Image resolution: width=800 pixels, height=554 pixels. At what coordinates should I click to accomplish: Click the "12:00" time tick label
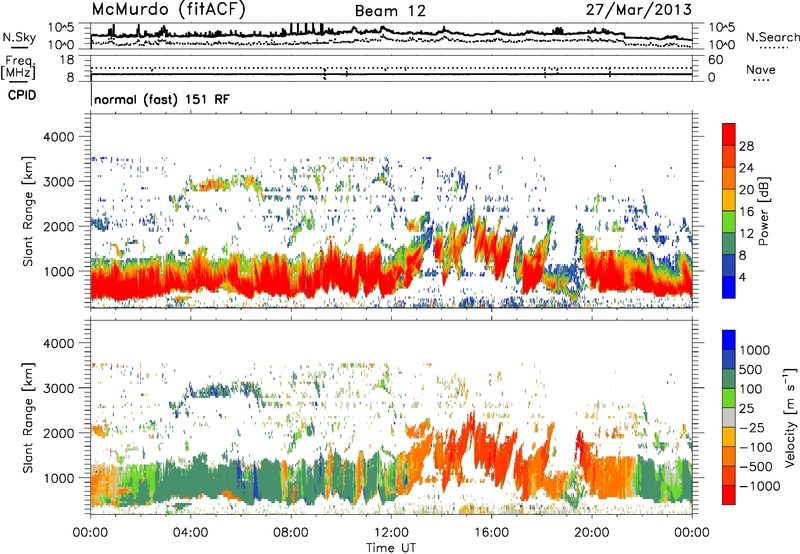coord(391,533)
